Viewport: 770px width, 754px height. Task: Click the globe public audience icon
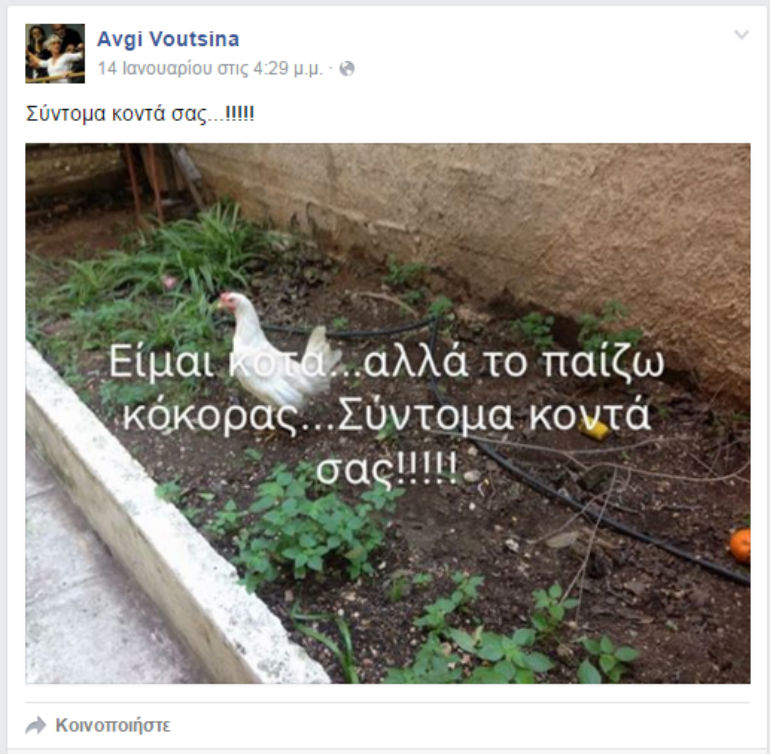coord(347,69)
